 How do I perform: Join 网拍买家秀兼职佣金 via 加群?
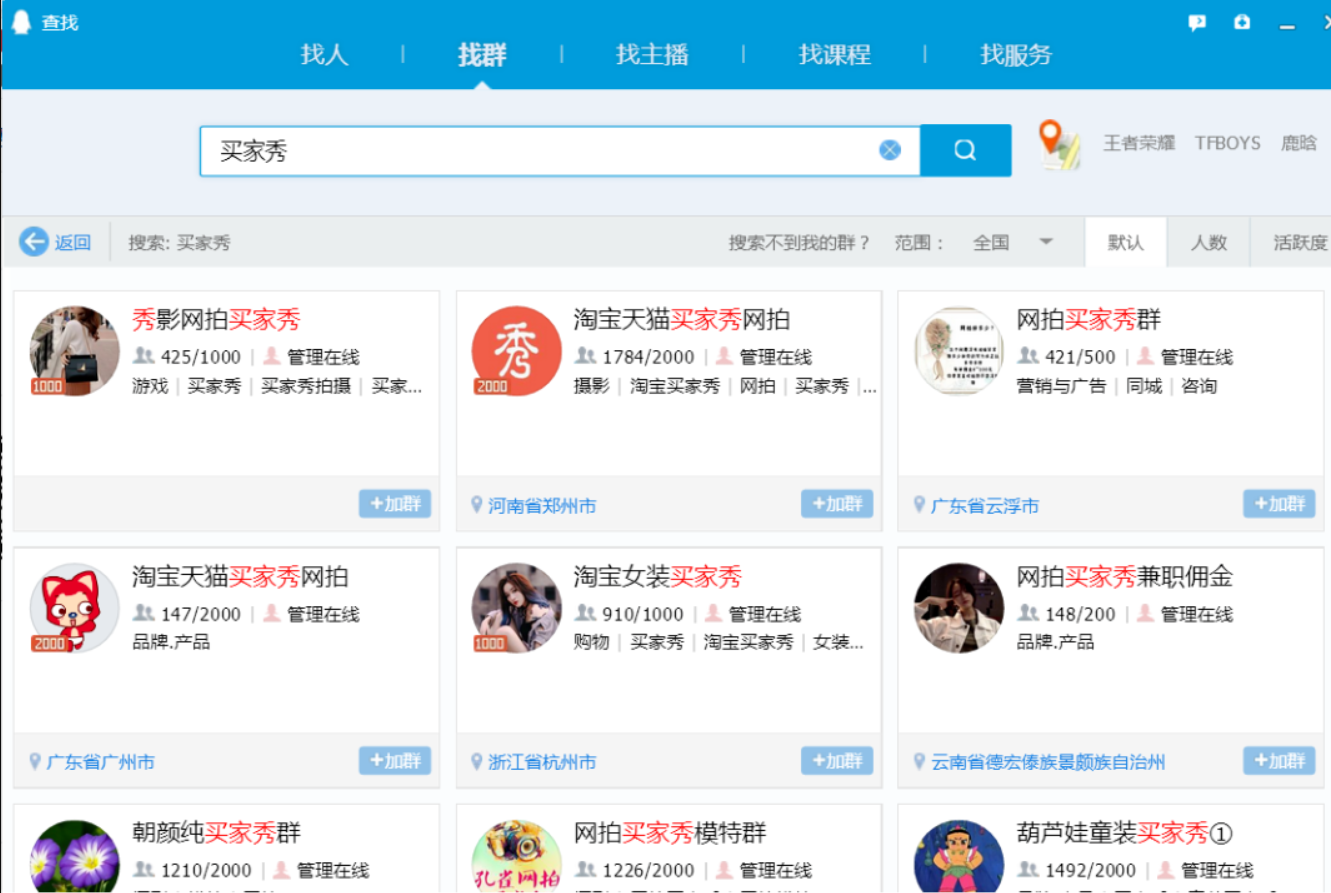[1279, 761]
